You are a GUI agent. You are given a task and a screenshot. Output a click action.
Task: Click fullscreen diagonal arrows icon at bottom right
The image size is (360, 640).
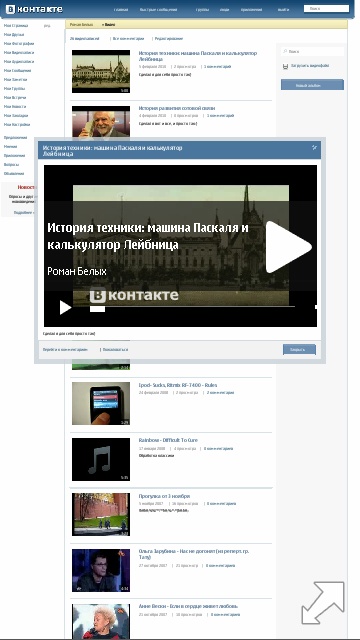[x=323, y=603]
